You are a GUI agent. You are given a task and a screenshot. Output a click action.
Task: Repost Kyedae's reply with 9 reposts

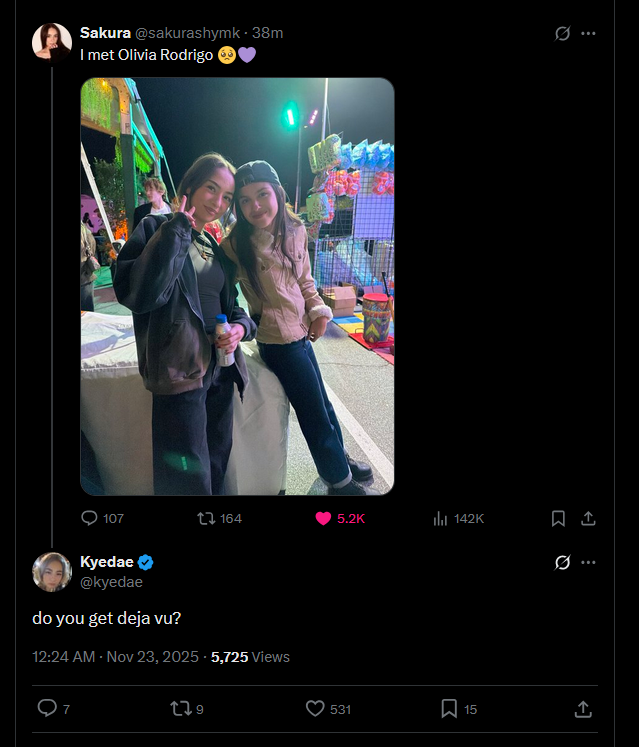pyautogui.click(x=181, y=708)
